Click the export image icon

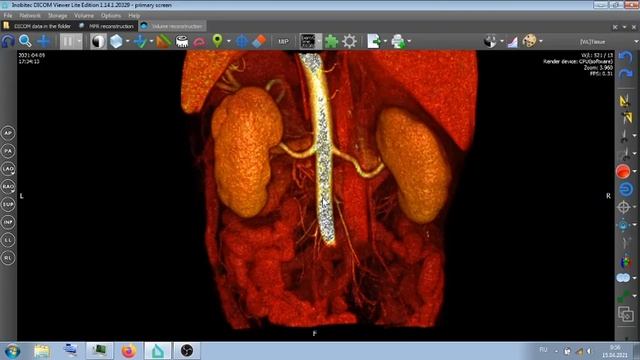pos(374,41)
